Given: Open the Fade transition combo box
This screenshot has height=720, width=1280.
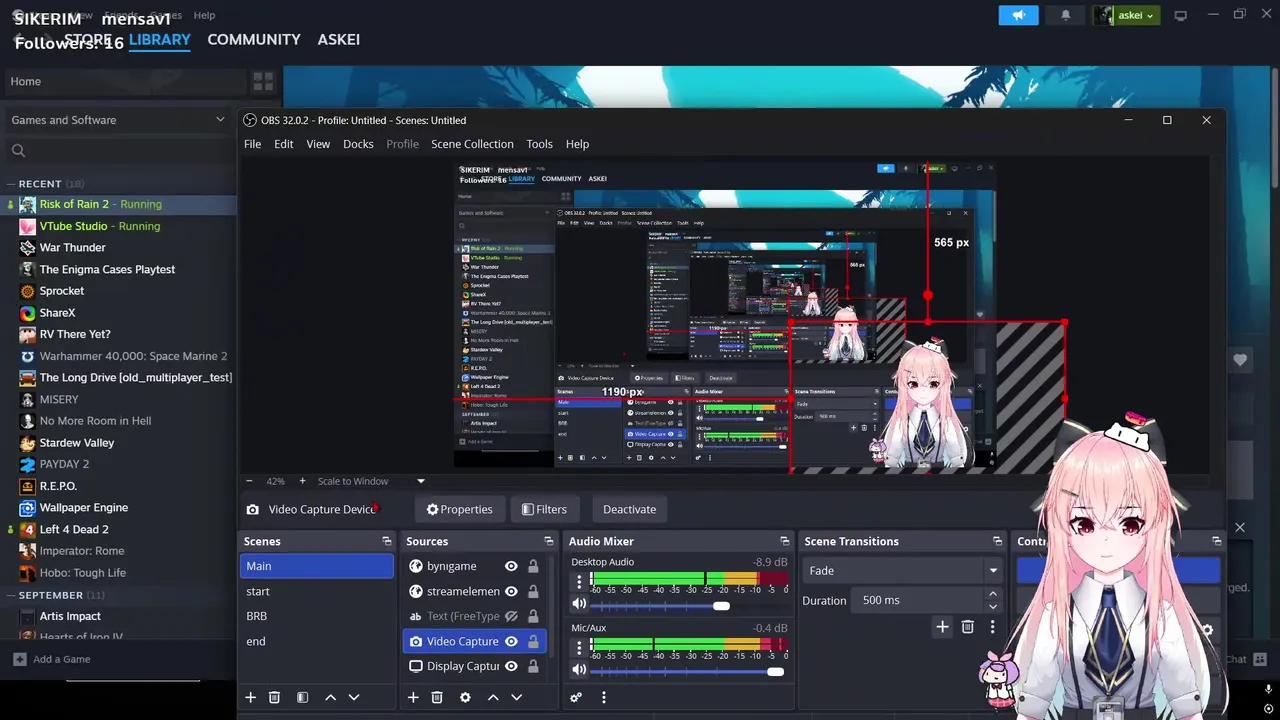Looking at the screenshot, I should tap(902, 570).
